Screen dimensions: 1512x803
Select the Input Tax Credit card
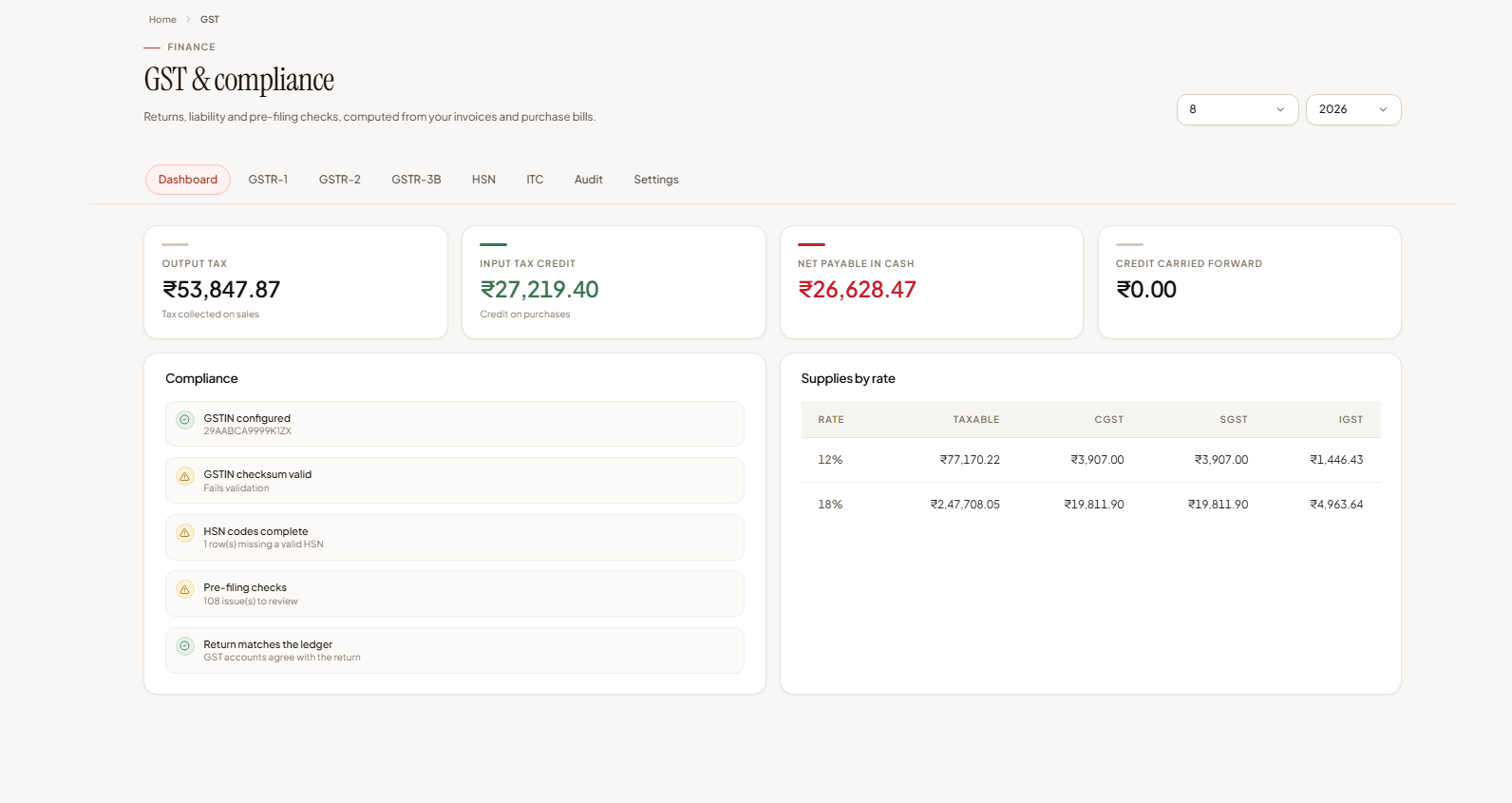(x=614, y=282)
